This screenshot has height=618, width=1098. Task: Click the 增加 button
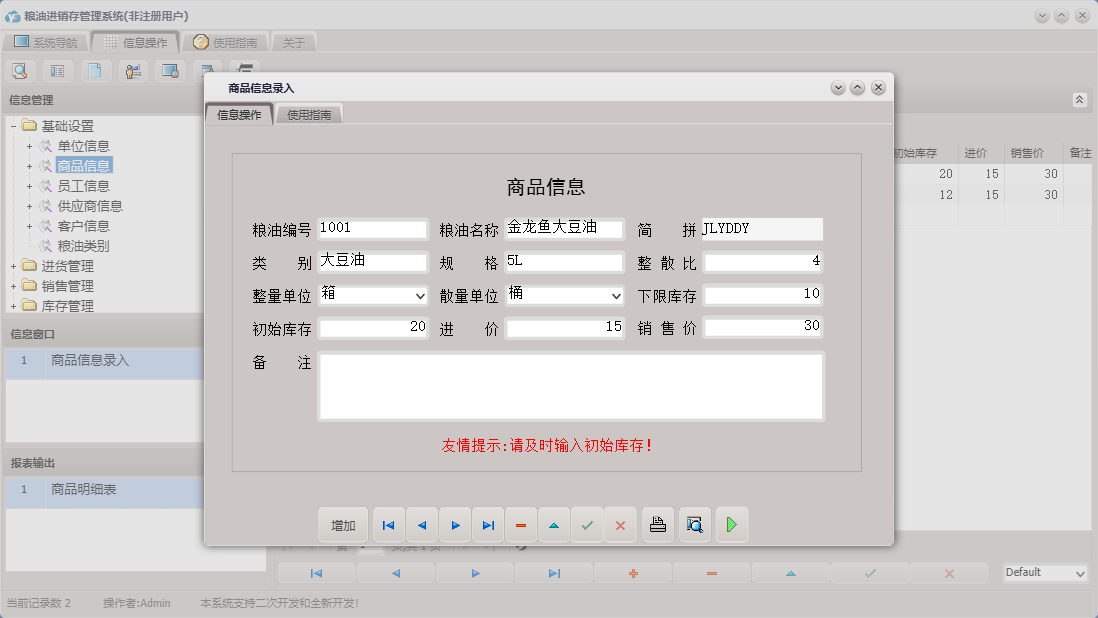point(343,524)
